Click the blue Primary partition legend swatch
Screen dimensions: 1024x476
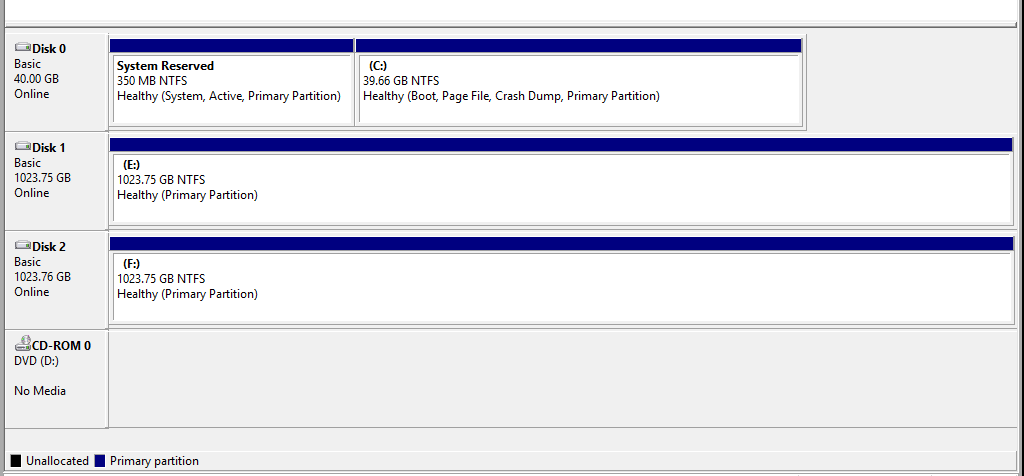click(x=100, y=461)
